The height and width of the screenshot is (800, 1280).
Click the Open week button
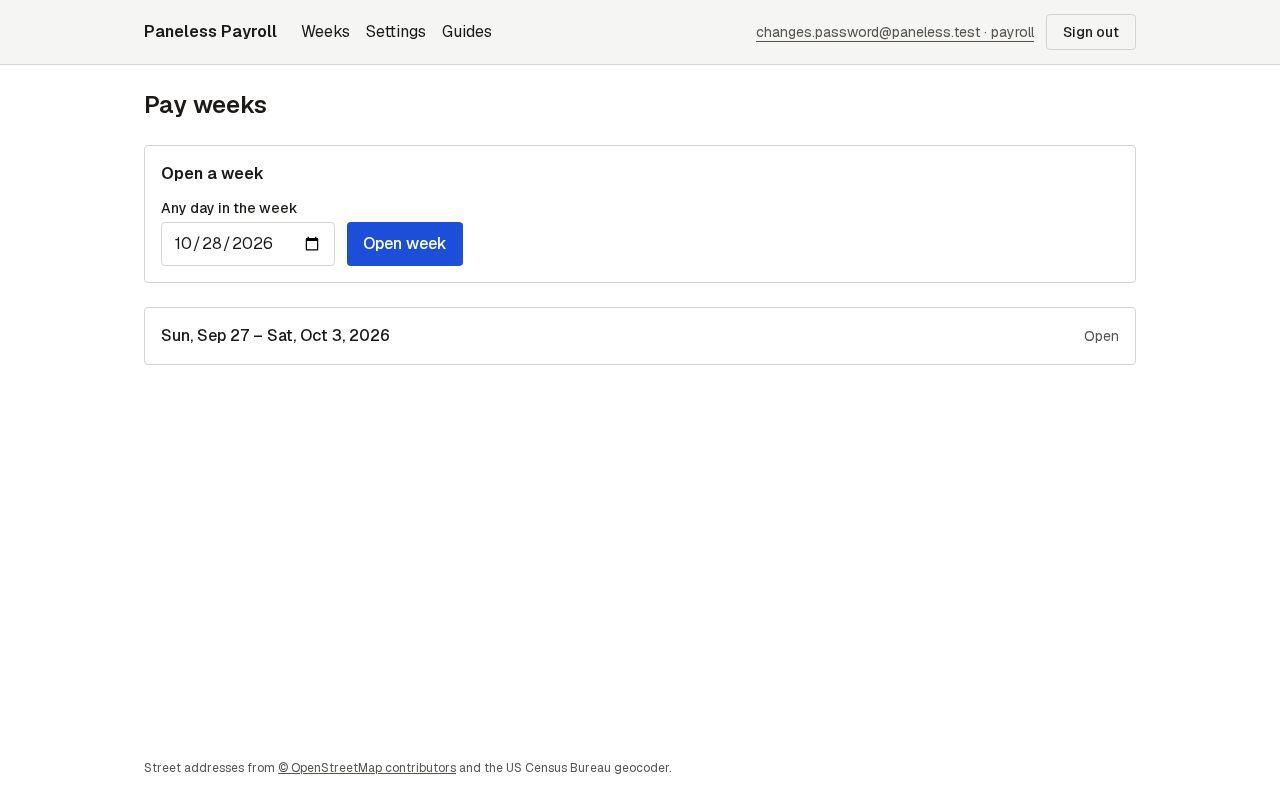click(405, 244)
